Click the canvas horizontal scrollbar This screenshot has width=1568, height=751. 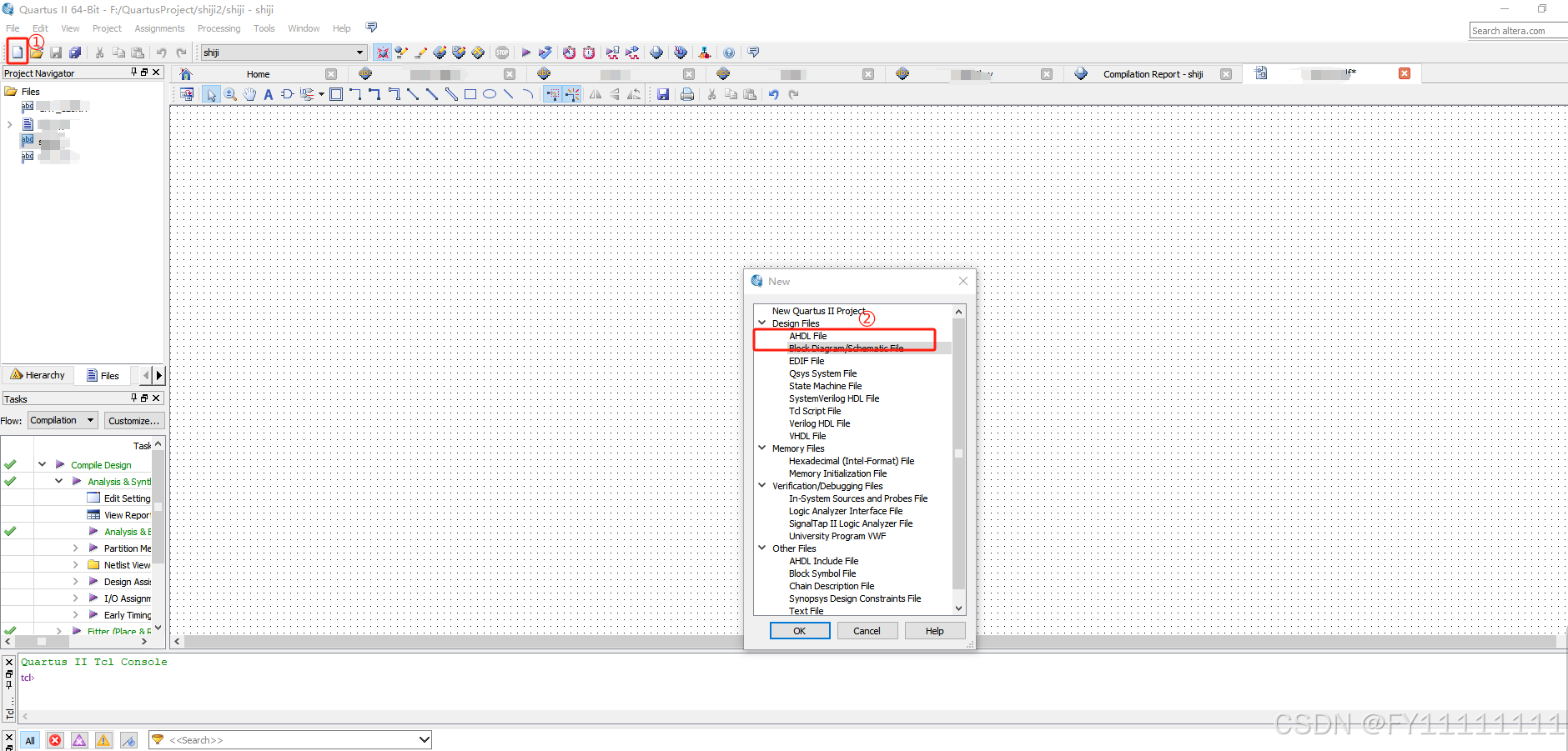(x=871, y=642)
